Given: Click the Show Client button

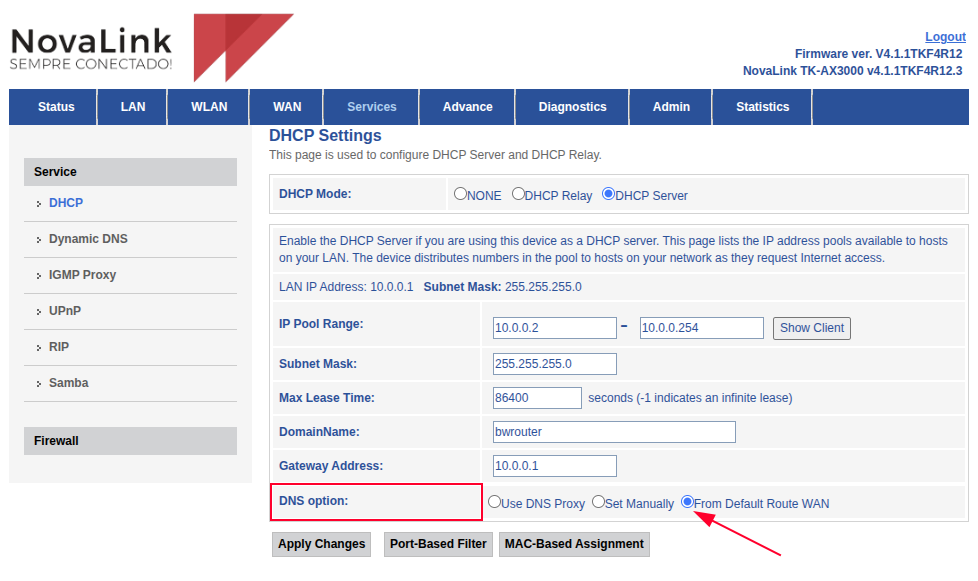Looking at the screenshot, I should coord(812,328).
